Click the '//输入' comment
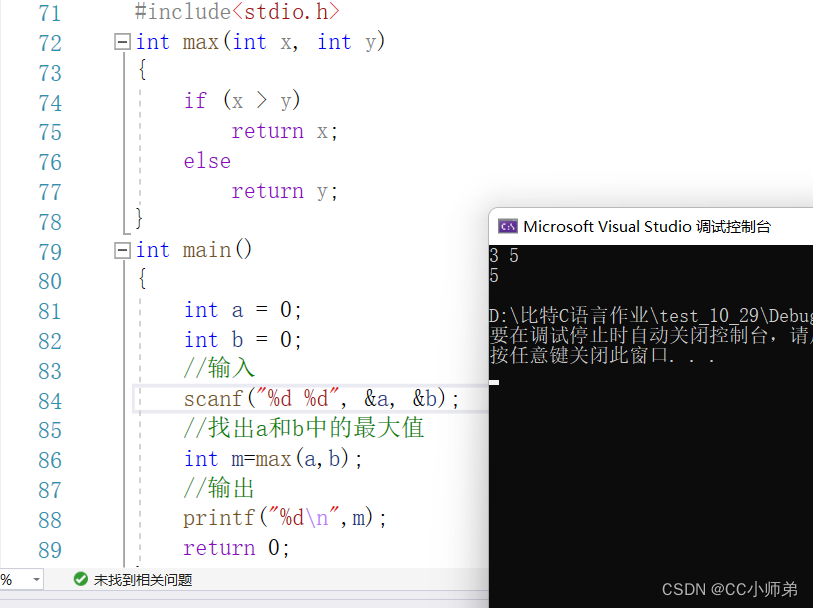813x608 pixels. [219, 369]
